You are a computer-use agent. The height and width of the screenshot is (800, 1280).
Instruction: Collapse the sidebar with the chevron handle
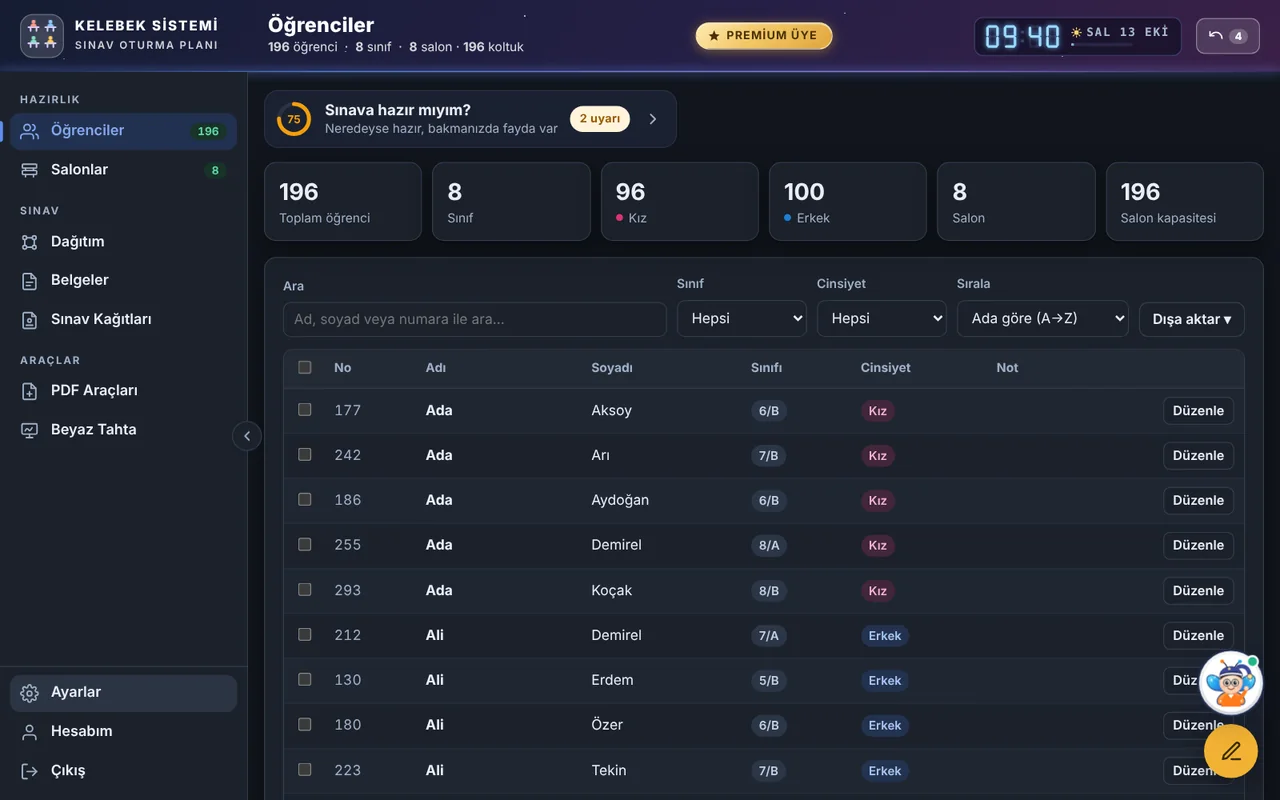pyautogui.click(x=247, y=436)
